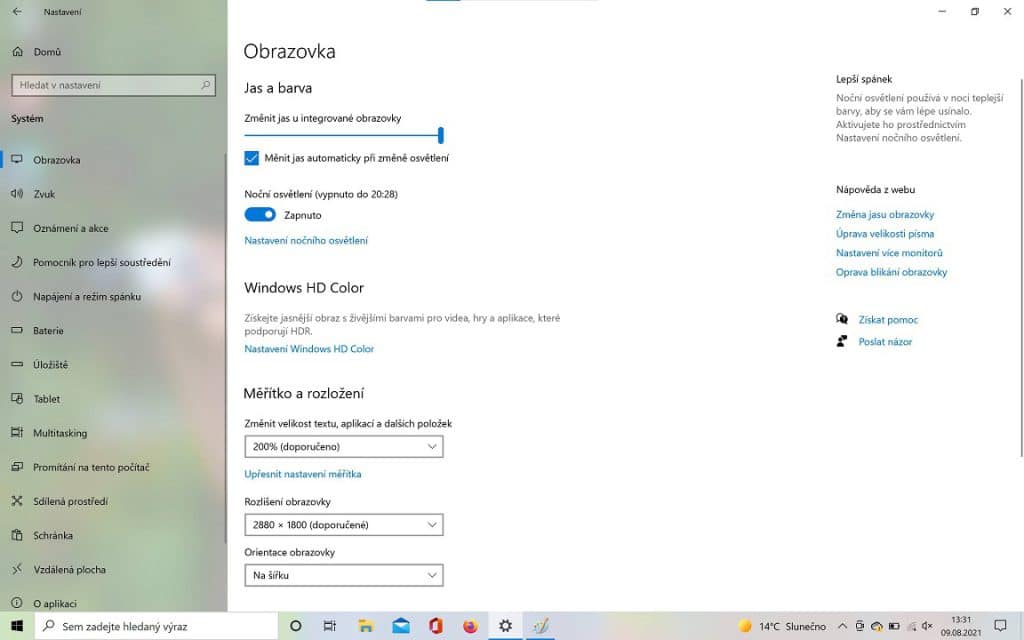
Task: Click the search magnifier in Hledat v nastavení
Action: point(205,85)
